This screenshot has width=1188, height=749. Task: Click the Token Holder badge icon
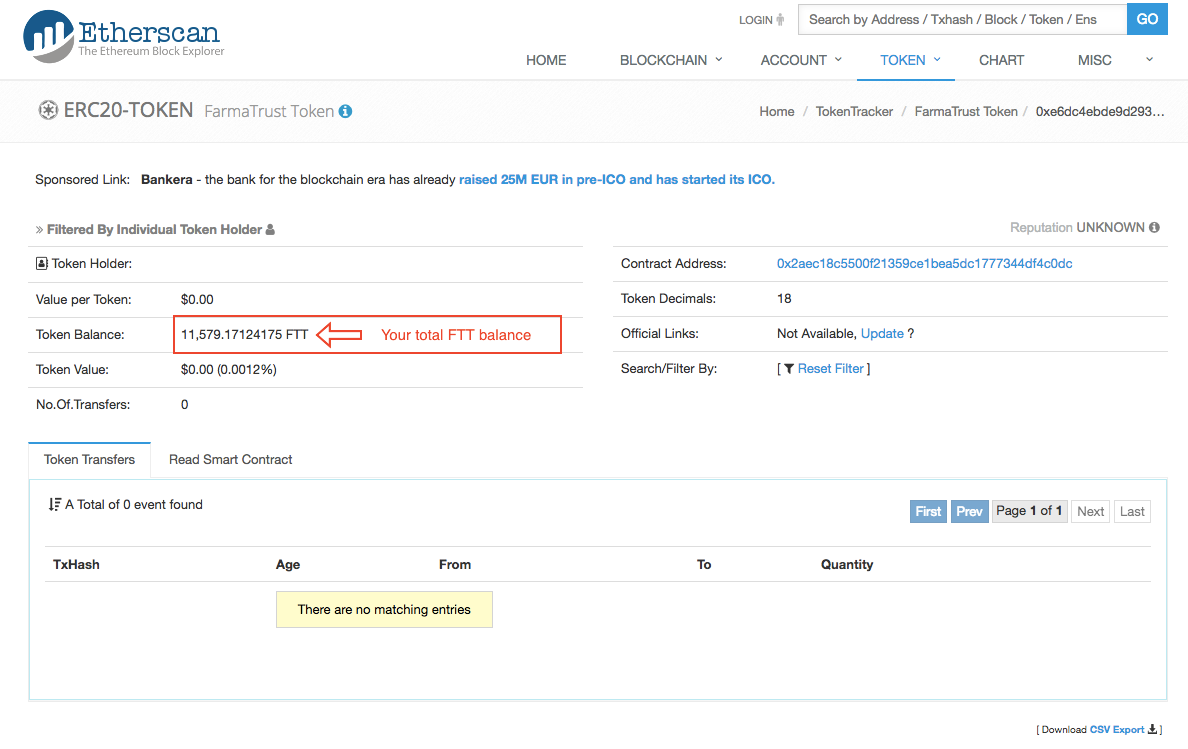[42, 264]
